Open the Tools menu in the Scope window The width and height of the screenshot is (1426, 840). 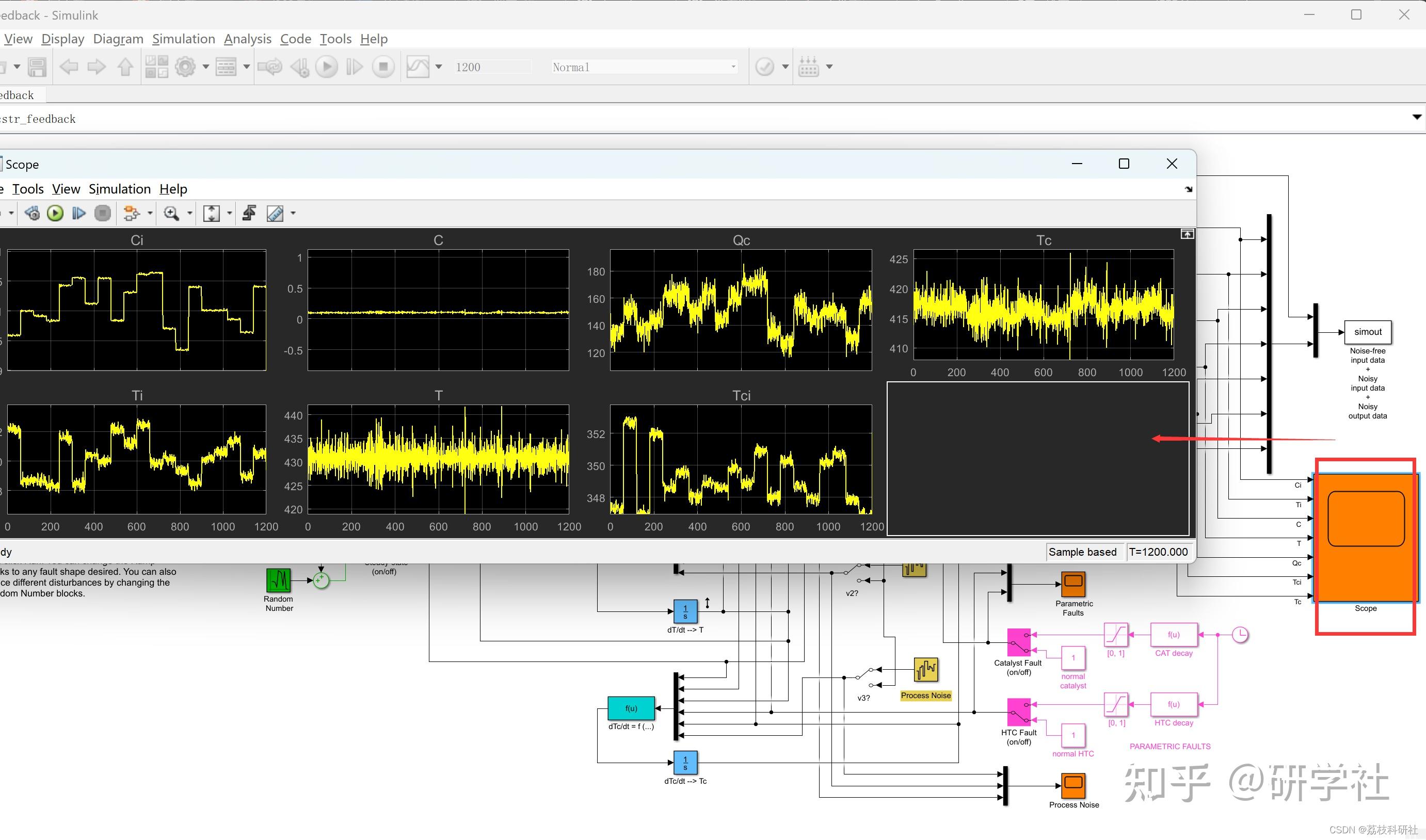point(27,188)
